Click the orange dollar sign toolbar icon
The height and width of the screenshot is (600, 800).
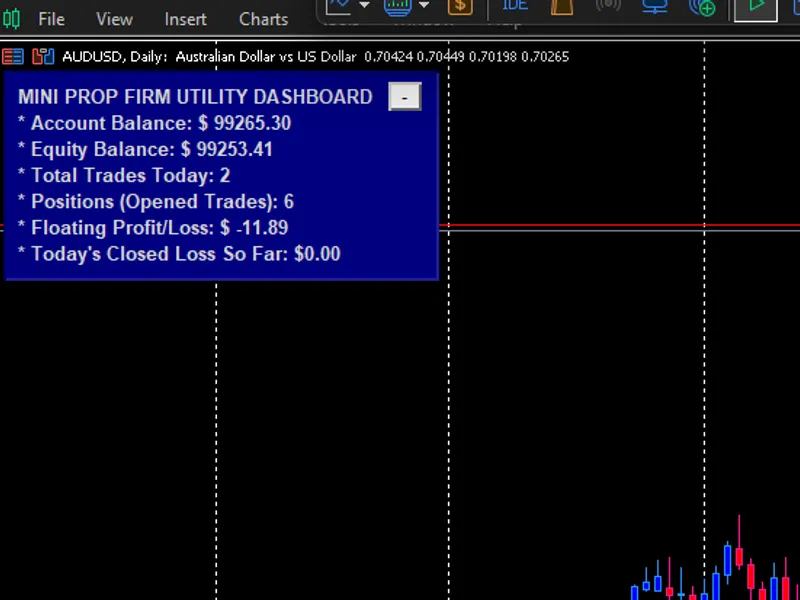460,6
